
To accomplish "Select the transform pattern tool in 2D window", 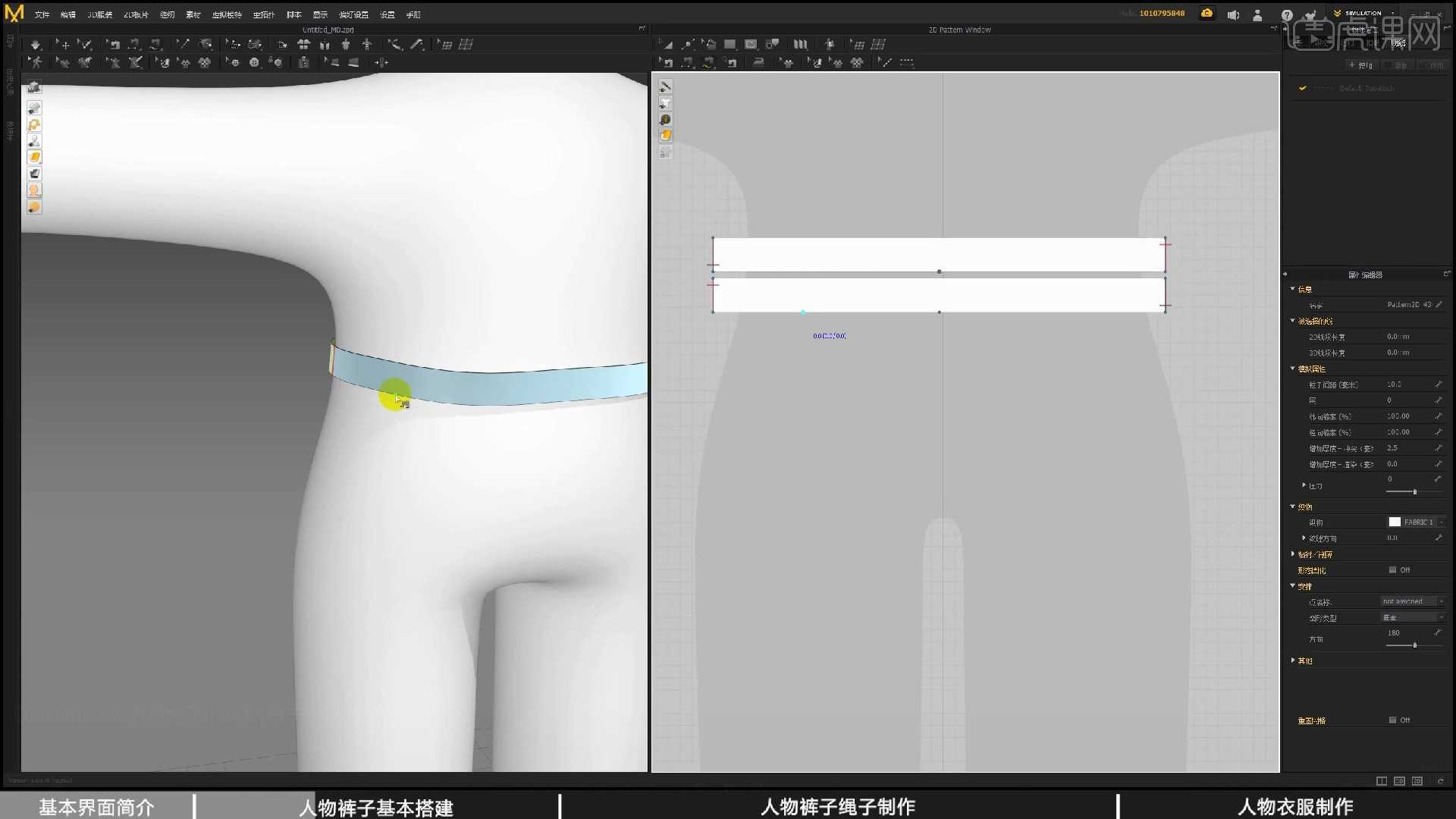I will [666, 44].
